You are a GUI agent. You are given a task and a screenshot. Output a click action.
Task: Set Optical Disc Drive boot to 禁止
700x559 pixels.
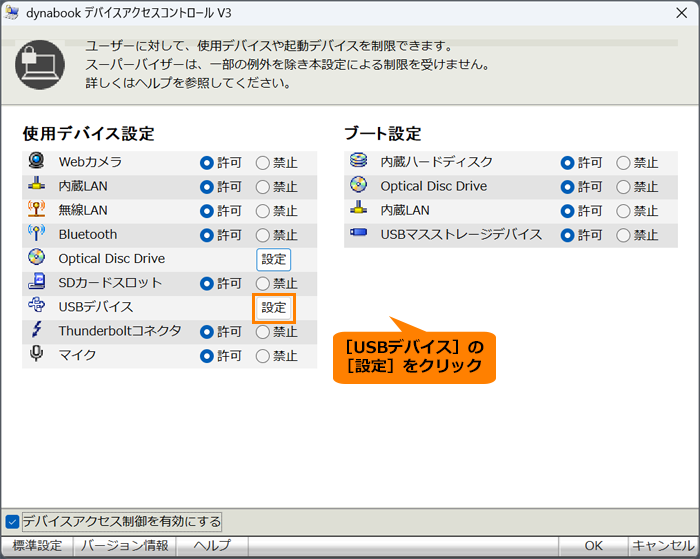[623, 187]
